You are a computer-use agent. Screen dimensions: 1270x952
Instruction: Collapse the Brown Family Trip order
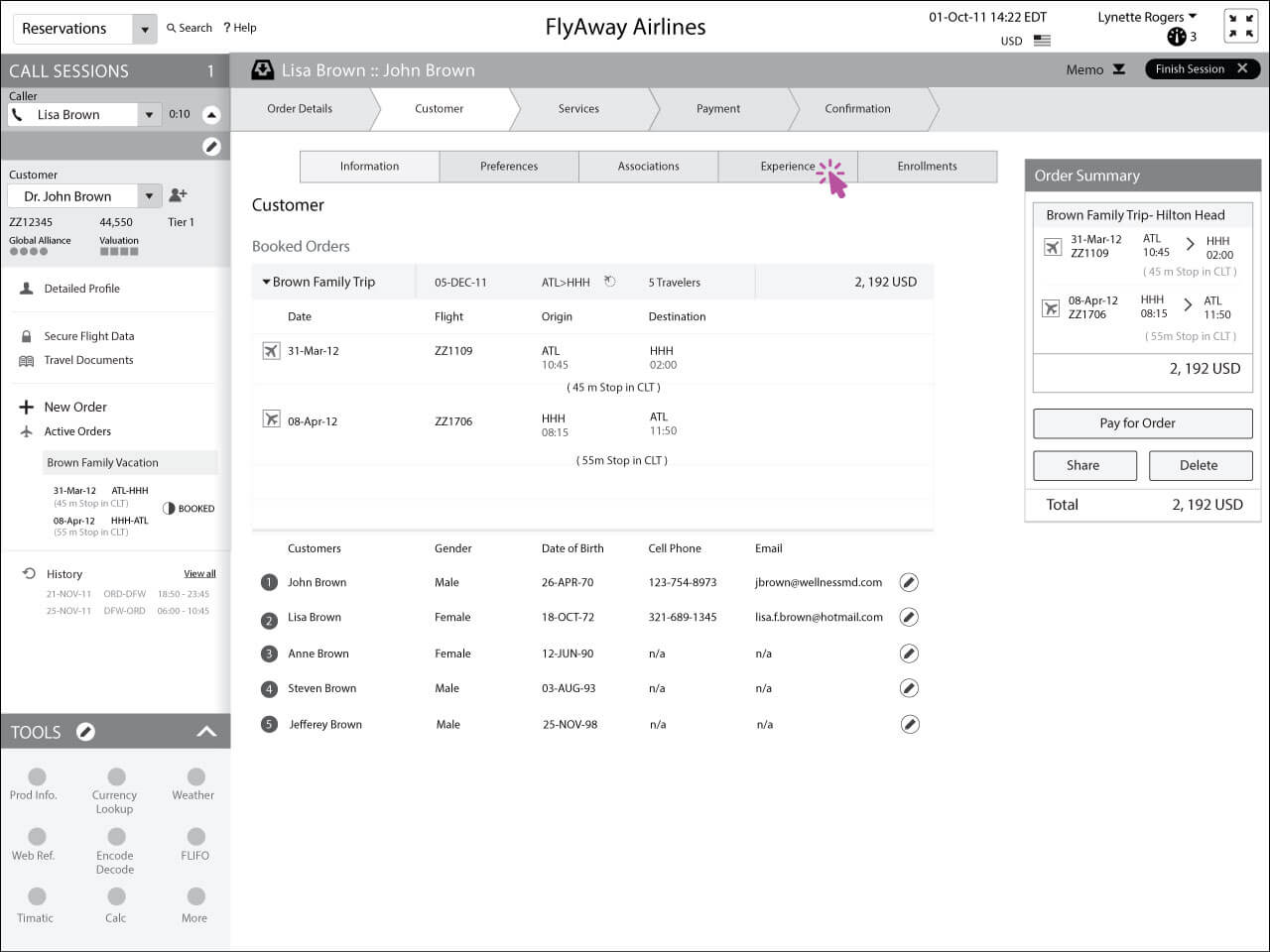click(x=266, y=283)
